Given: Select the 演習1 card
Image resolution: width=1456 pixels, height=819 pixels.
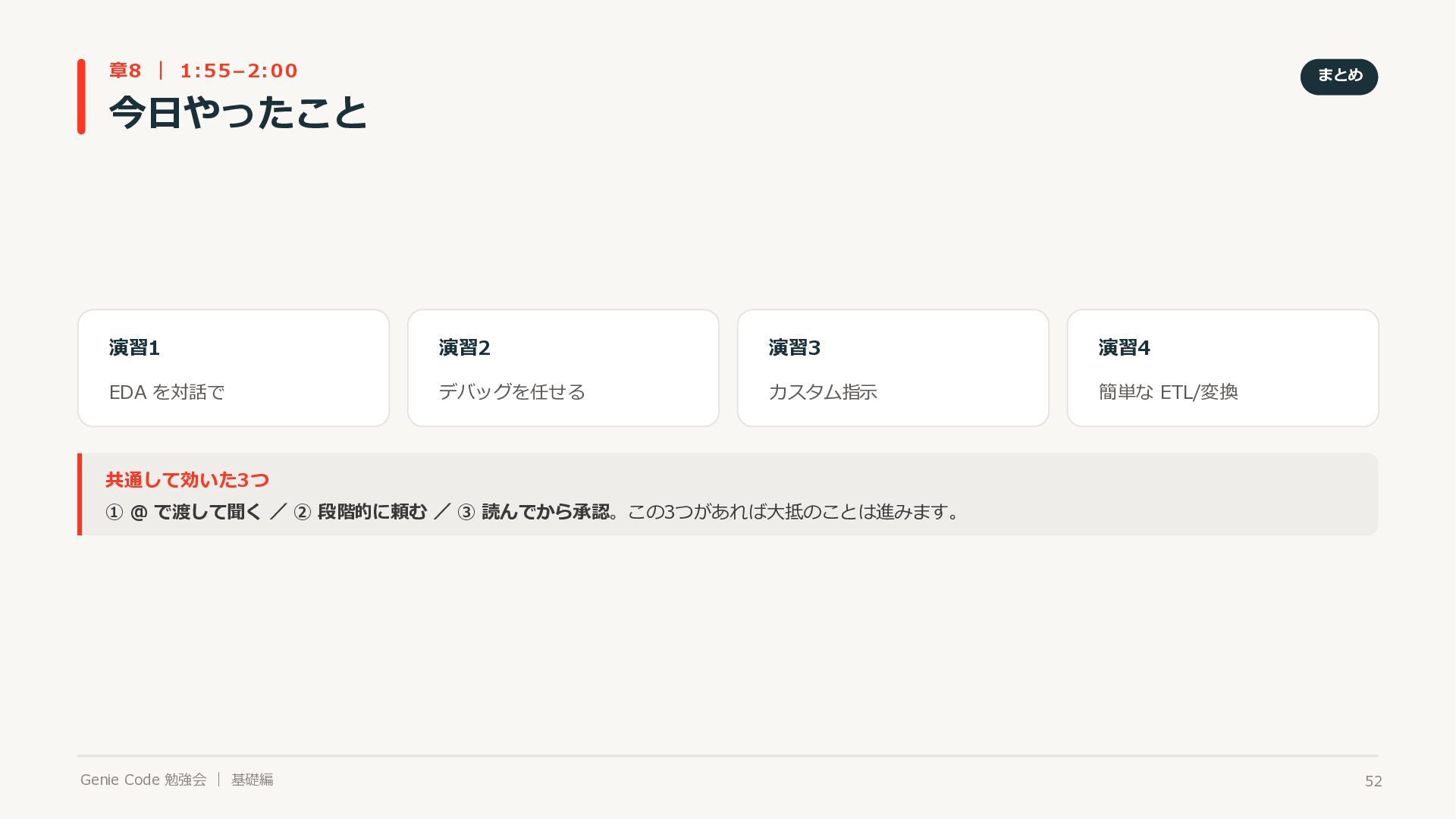Looking at the screenshot, I should [234, 368].
